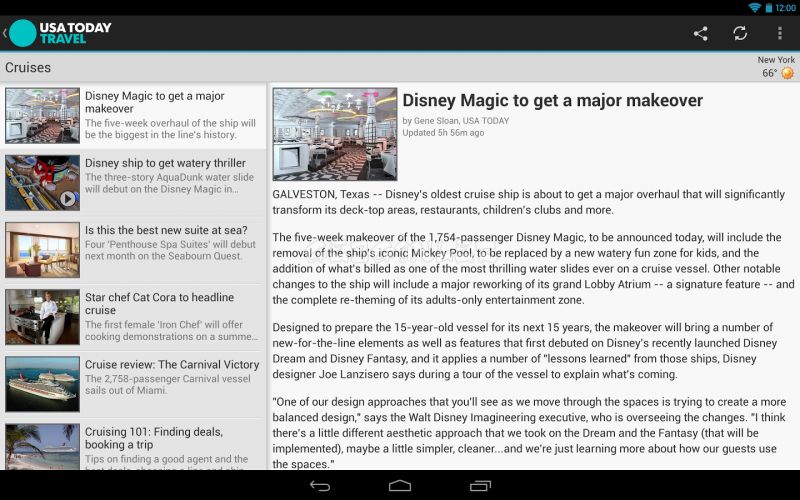Screen dimensions: 800x500
Task: Open 'Cruising 101: Finding deals' story
Action: pos(133,446)
